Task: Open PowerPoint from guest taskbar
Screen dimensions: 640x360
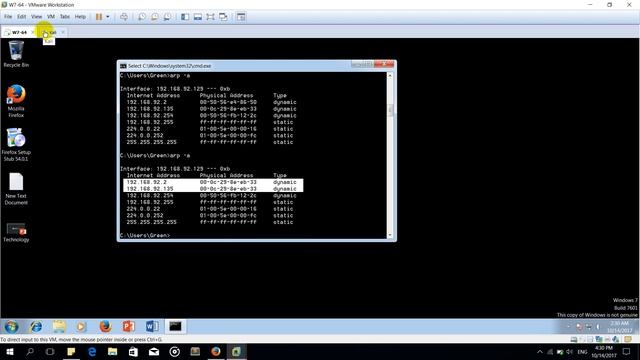Action: click(129, 327)
